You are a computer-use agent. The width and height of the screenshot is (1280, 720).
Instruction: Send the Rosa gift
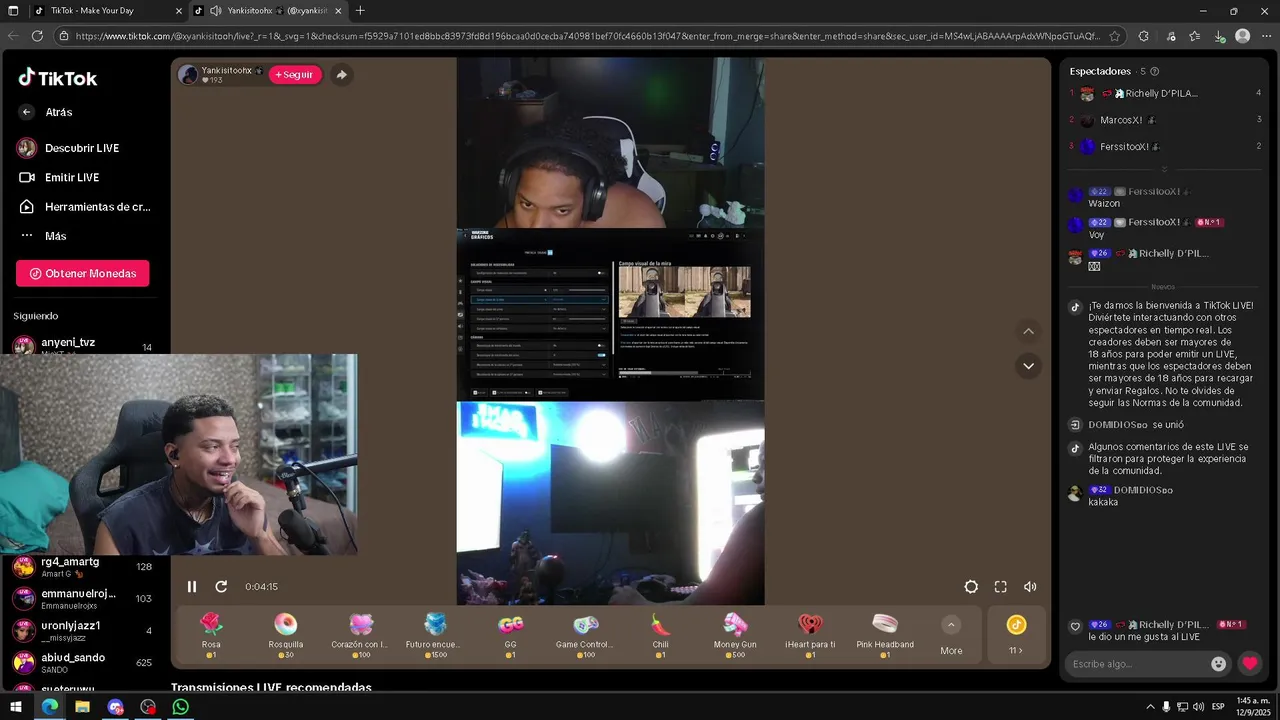pyautogui.click(x=211, y=635)
